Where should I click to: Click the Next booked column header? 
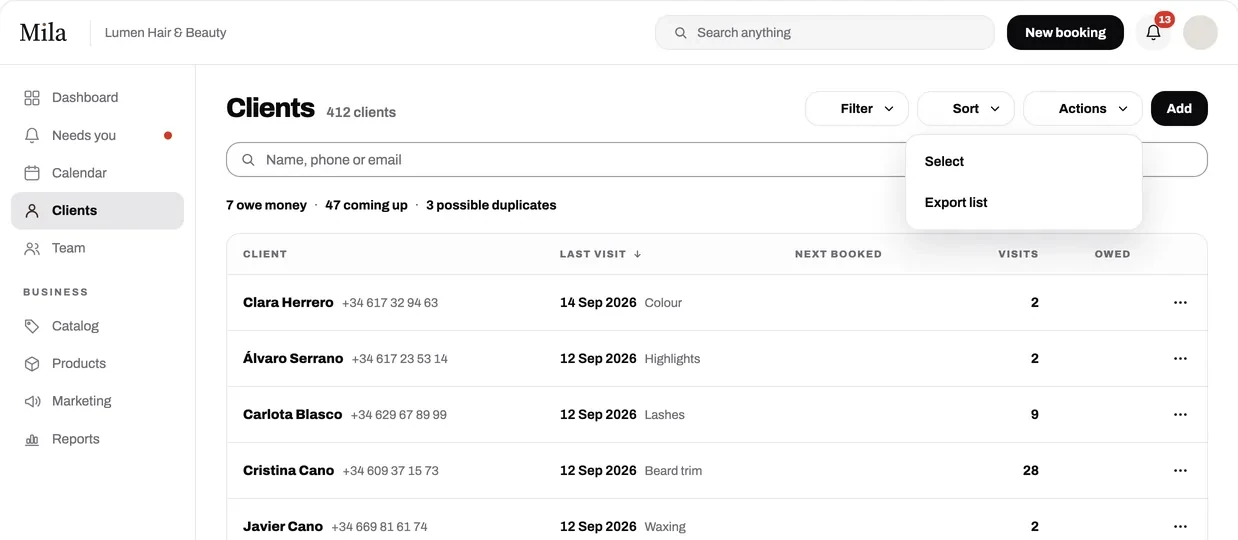(838, 254)
